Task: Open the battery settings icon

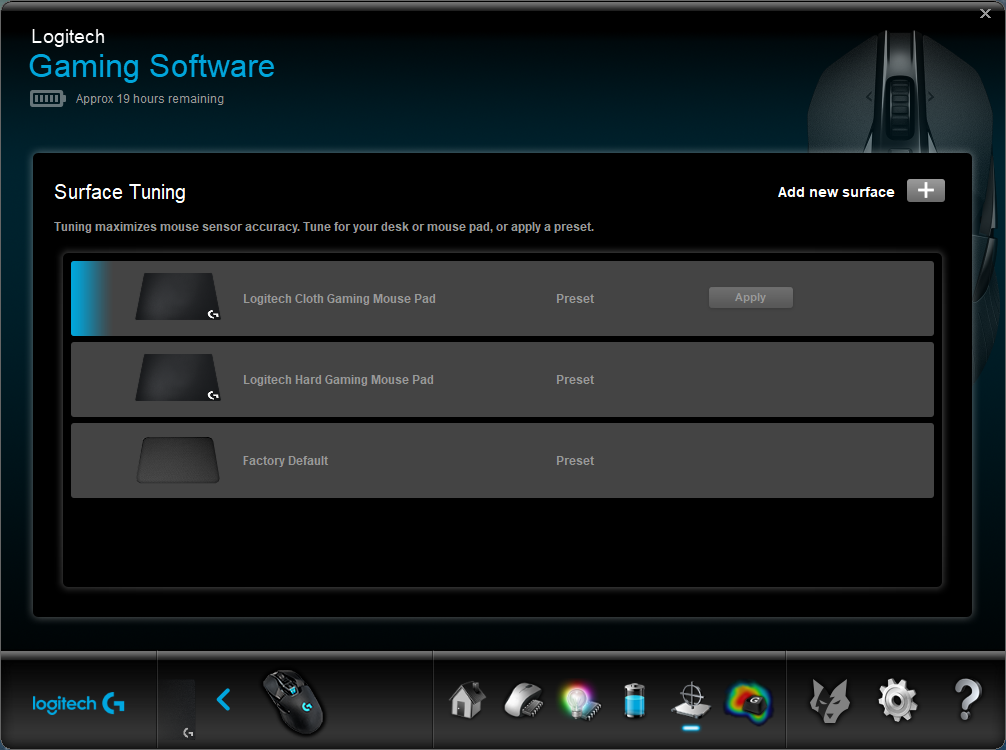Action: pyautogui.click(x=635, y=700)
